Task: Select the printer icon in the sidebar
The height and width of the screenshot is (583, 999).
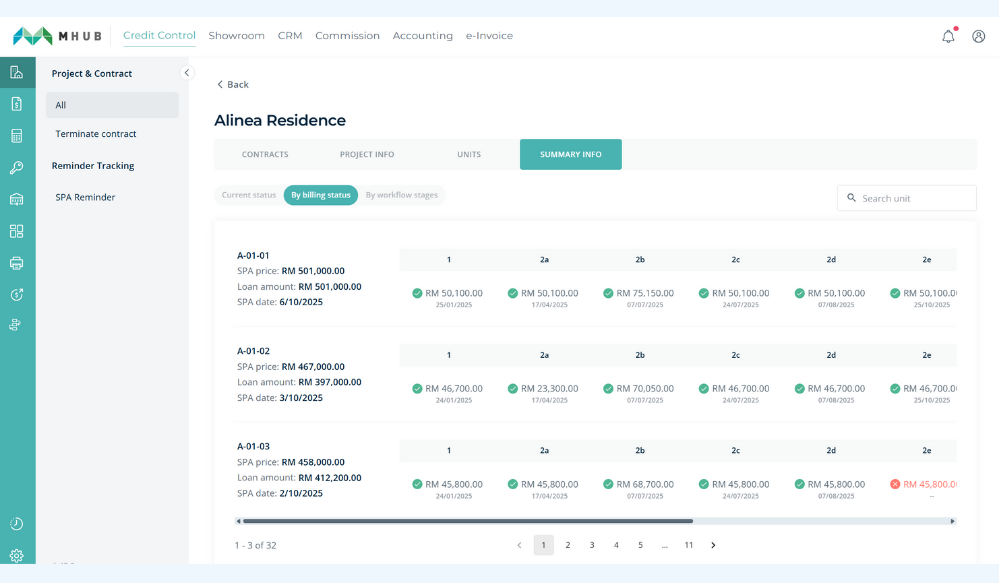Action: (x=15, y=261)
